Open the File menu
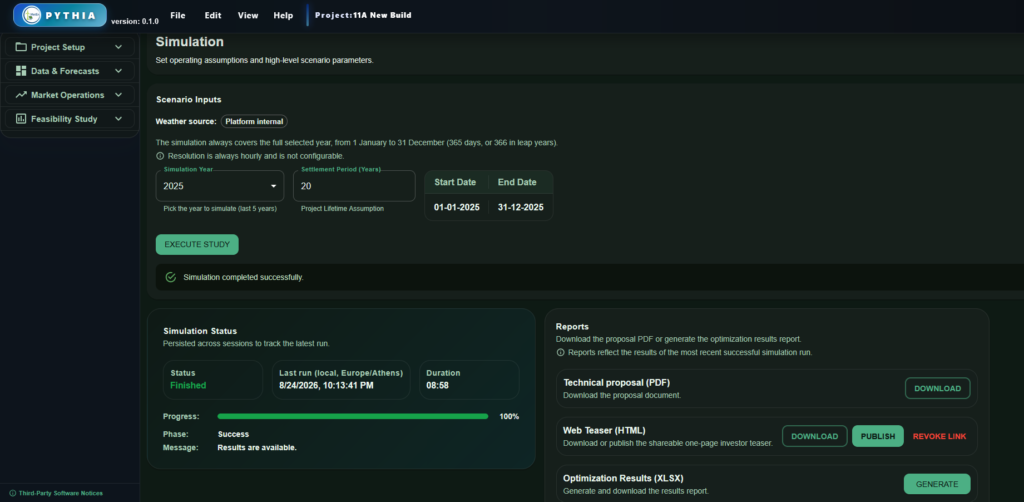 click(178, 15)
